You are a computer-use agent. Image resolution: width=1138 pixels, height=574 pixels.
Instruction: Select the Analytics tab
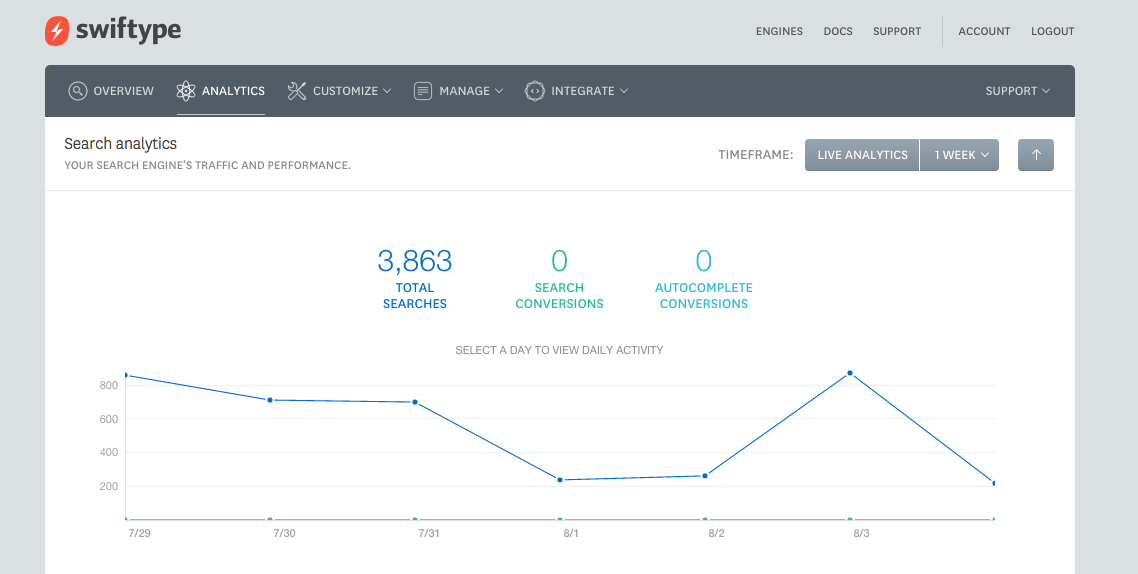221,91
